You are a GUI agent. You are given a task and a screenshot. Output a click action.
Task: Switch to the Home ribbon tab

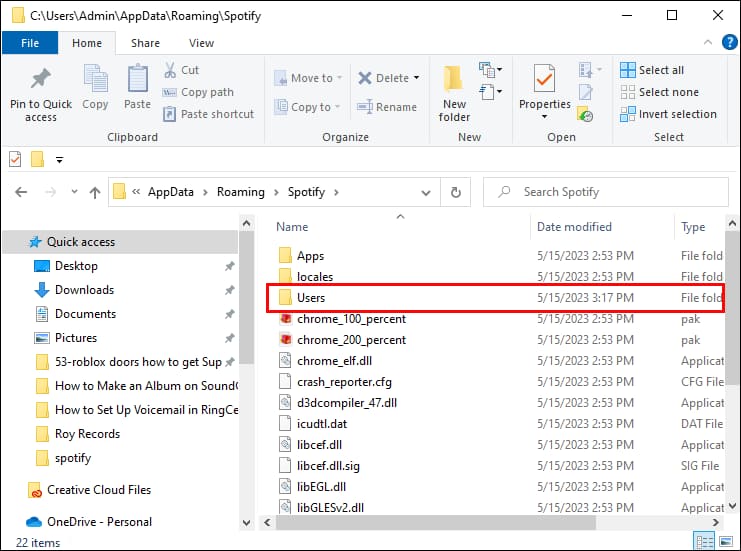[87, 43]
